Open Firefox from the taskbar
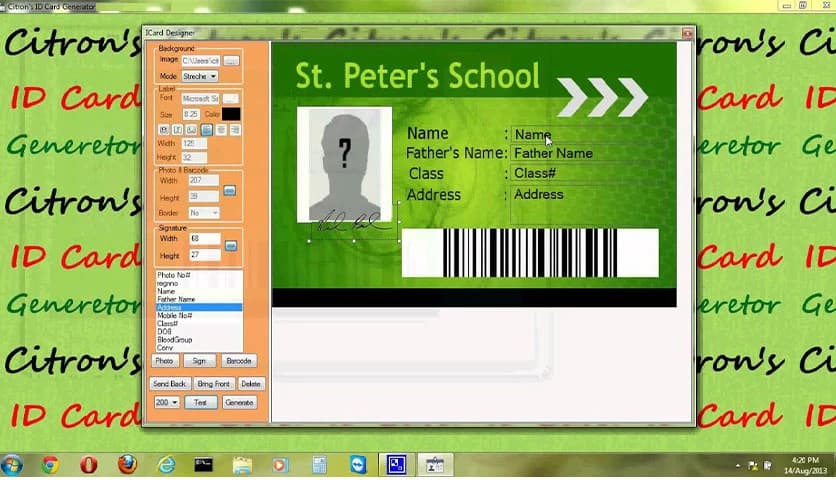 pyautogui.click(x=127, y=465)
